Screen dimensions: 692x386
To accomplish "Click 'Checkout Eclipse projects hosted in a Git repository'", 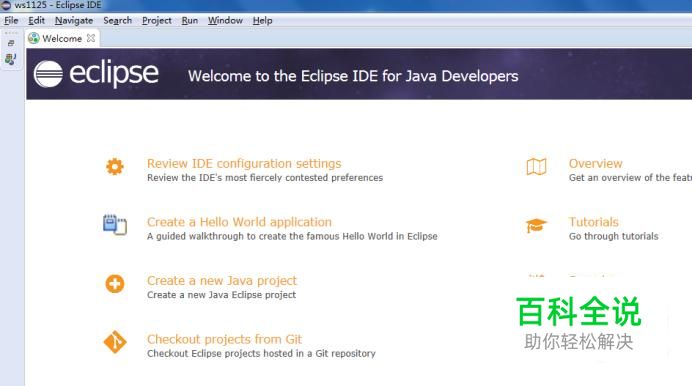I will [261, 353].
